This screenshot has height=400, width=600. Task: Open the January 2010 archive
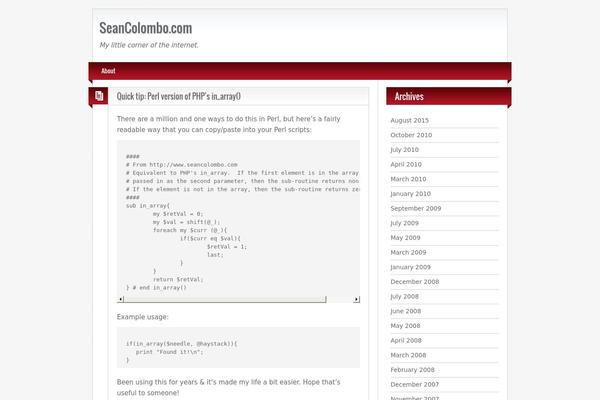tap(411, 194)
